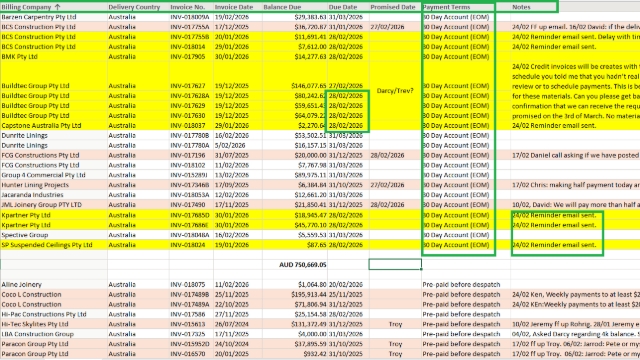This screenshot has width=640, height=360.
Task: Click invoice date 26/07/2024
Action: pos(238,324)
